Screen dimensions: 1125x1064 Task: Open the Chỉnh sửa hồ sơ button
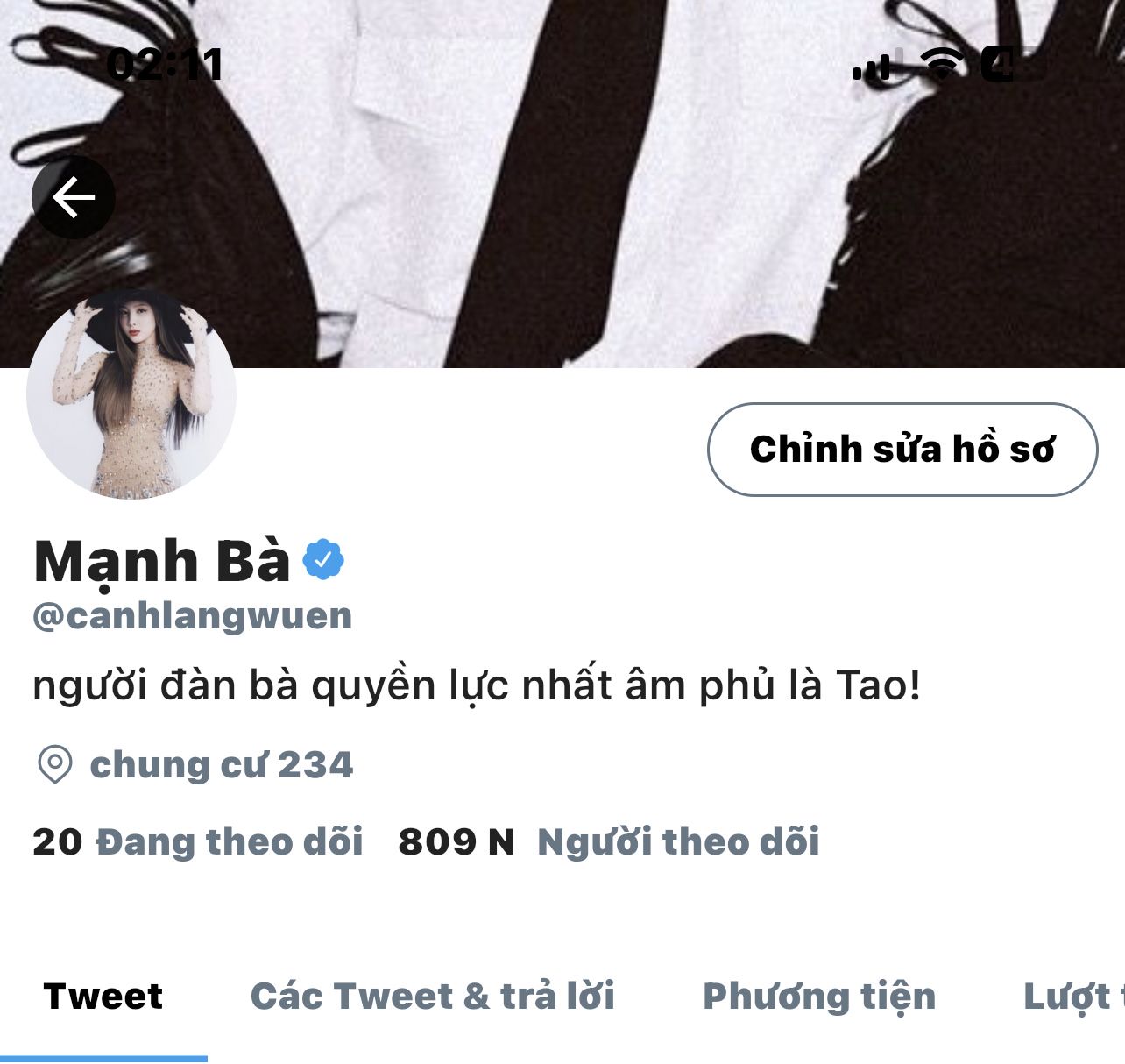[x=902, y=450]
